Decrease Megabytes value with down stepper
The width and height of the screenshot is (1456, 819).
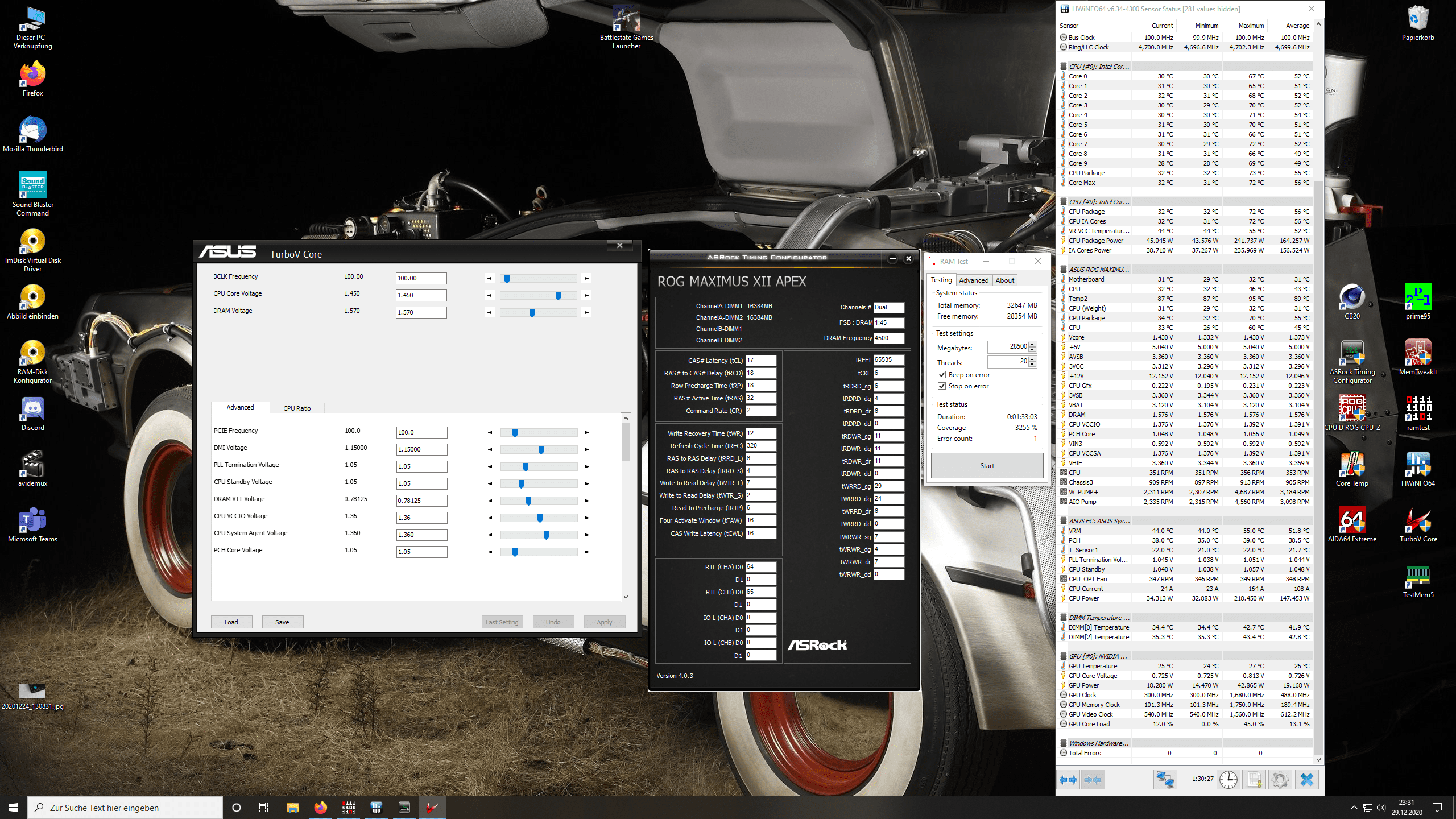coord(1033,350)
